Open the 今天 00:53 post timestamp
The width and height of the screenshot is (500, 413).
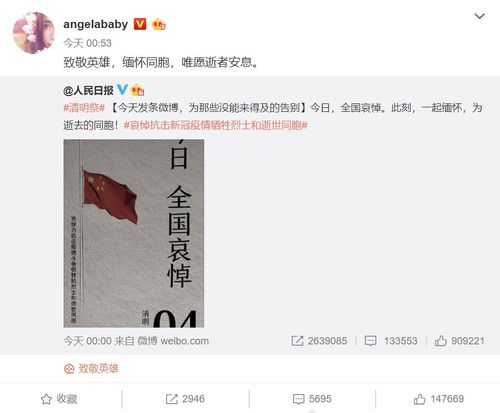87,43
